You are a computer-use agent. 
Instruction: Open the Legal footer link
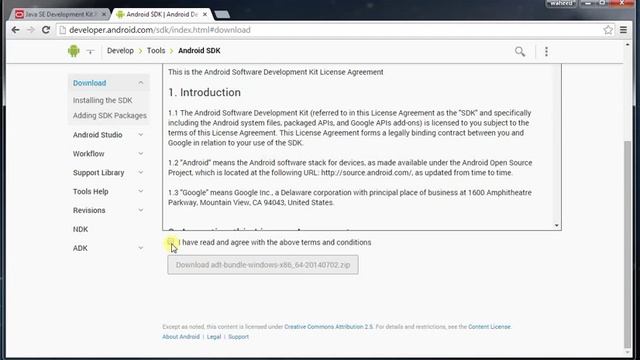pos(213,337)
